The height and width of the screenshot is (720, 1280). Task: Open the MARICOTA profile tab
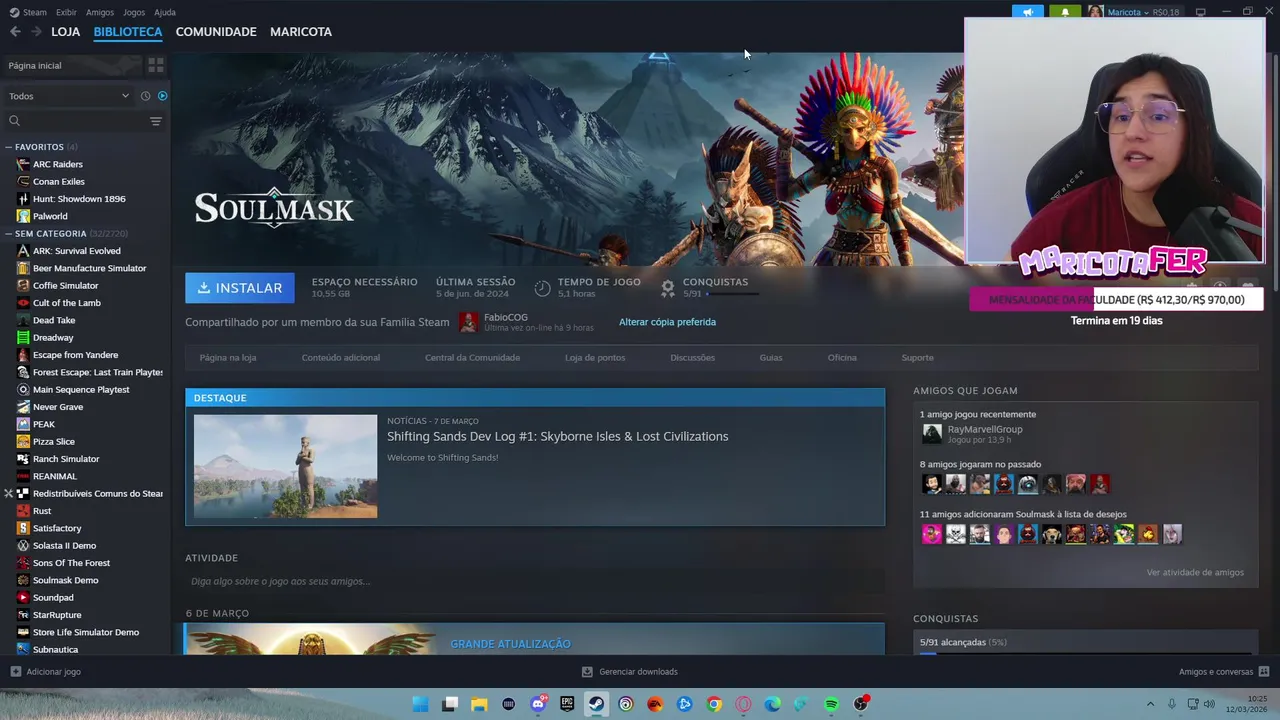coord(301,32)
